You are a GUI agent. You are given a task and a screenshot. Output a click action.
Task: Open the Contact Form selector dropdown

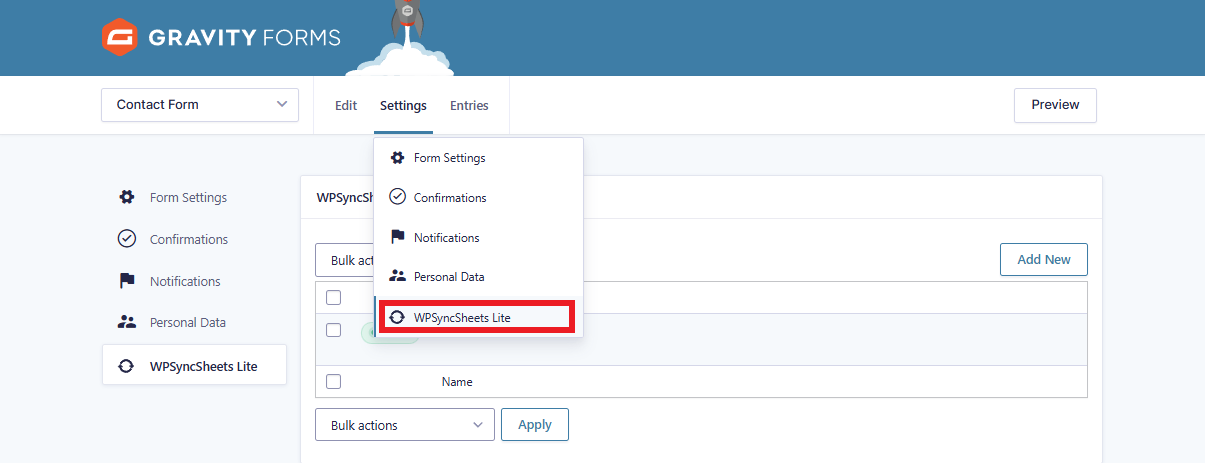(200, 105)
